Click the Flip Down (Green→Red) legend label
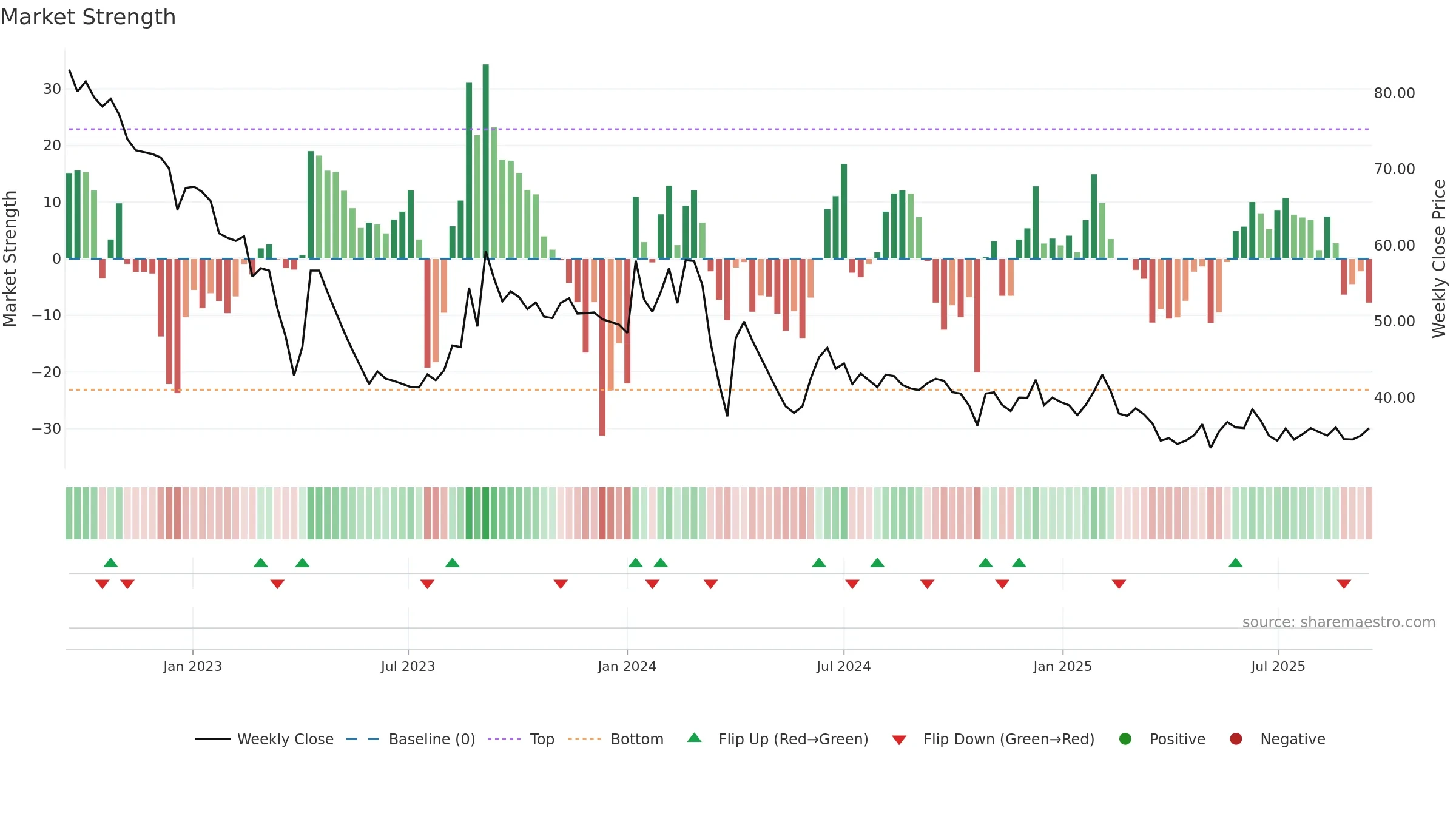Screen dimensions: 1456x819 coord(1009,739)
